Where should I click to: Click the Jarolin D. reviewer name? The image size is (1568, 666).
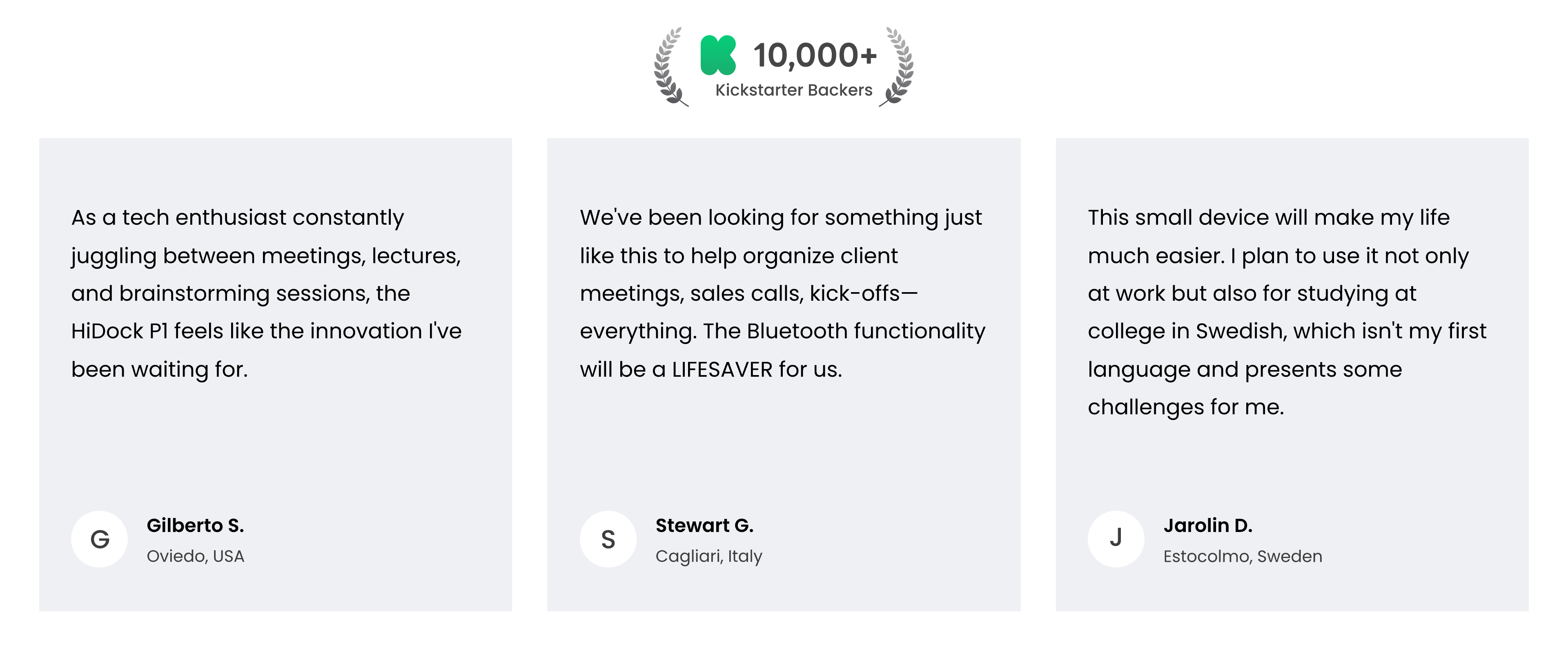coord(1208,525)
